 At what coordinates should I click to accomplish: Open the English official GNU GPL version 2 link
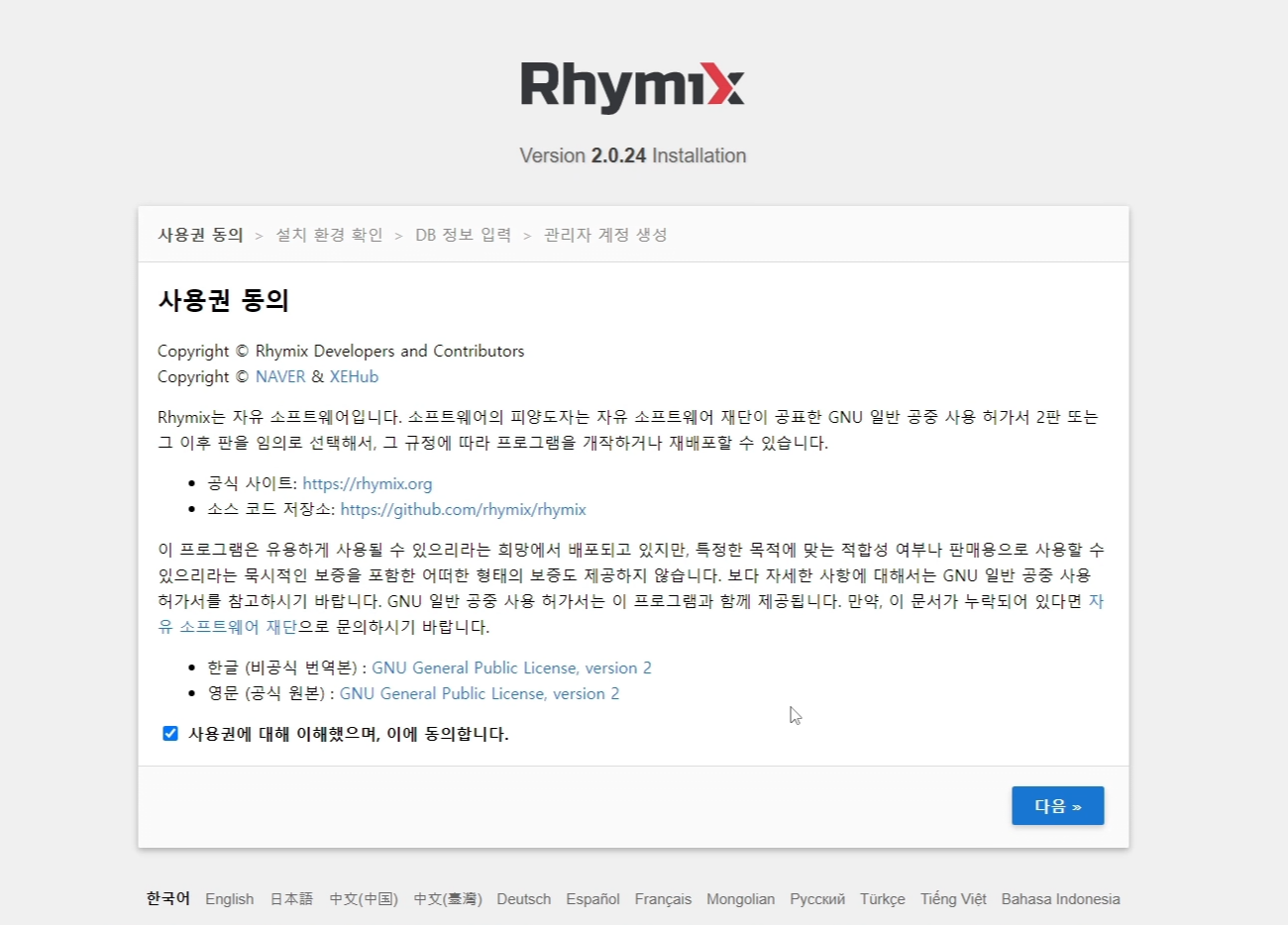tap(480, 693)
